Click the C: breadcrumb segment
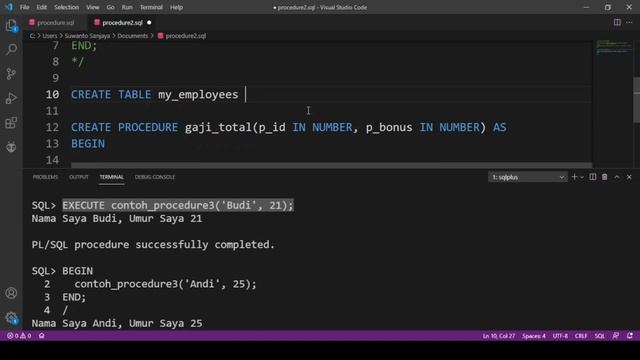The height and width of the screenshot is (360, 640). [x=32, y=36]
